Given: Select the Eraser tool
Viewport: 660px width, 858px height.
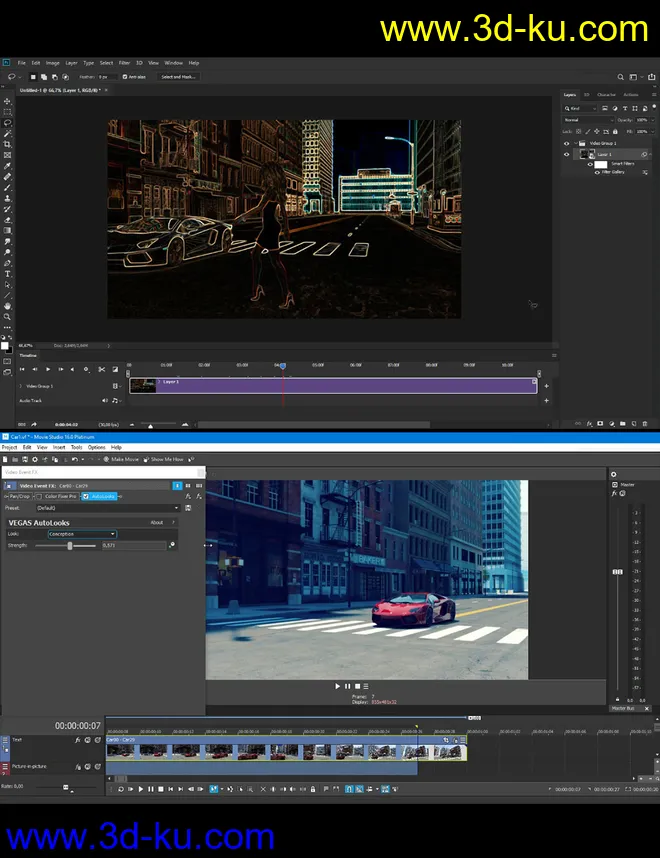Looking at the screenshot, I should (x=8, y=219).
